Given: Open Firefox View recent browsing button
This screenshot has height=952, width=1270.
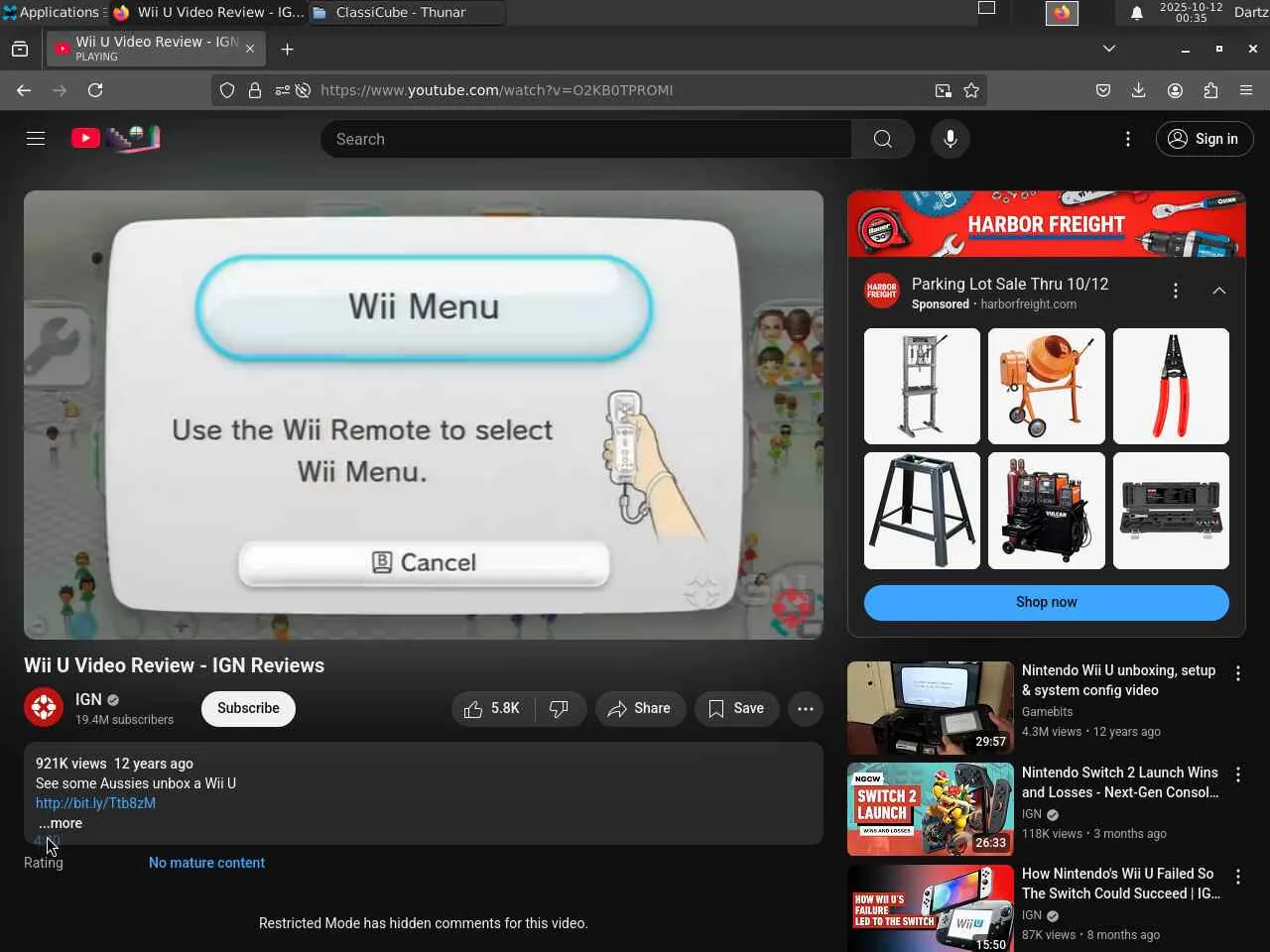Looking at the screenshot, I should coord(20,49).
